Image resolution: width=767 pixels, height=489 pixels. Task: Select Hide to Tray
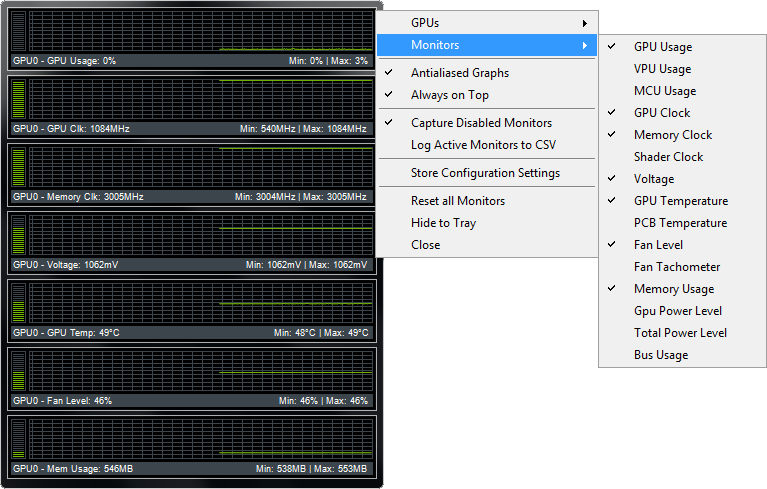pyautogui.click(x=487, y=222)
